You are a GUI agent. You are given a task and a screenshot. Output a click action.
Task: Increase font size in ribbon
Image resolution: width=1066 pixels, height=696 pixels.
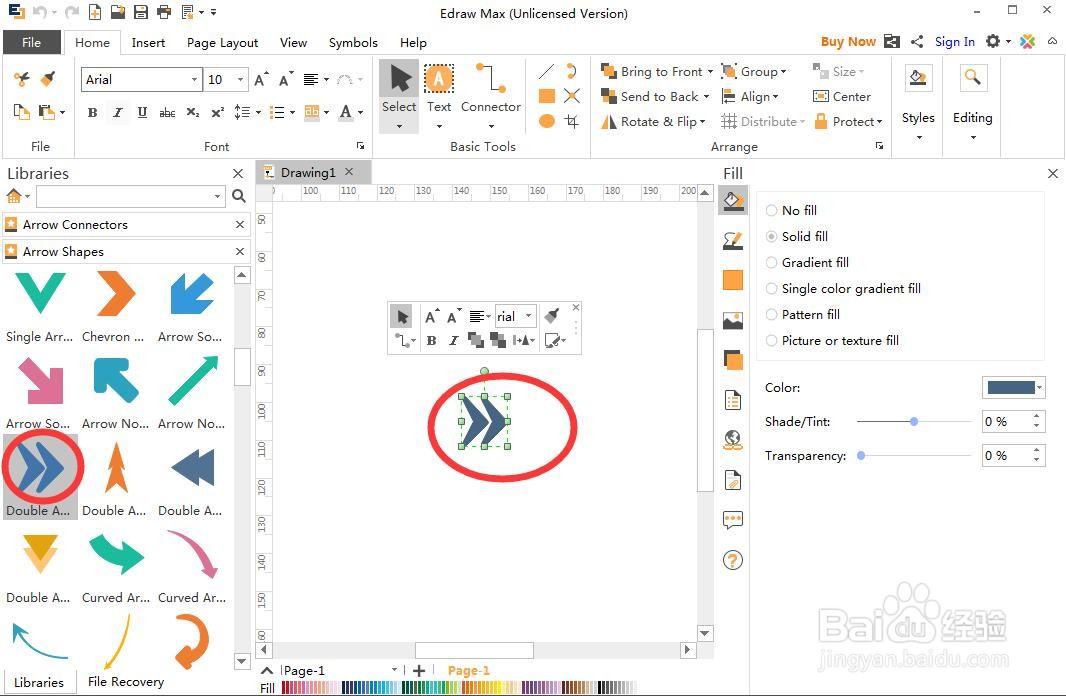261,80
